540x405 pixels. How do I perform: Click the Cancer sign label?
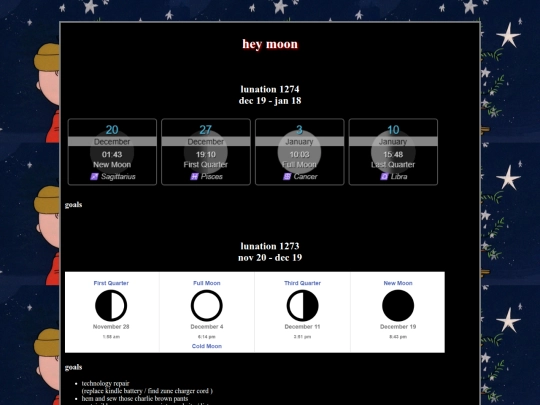click(x=305, y=177)
